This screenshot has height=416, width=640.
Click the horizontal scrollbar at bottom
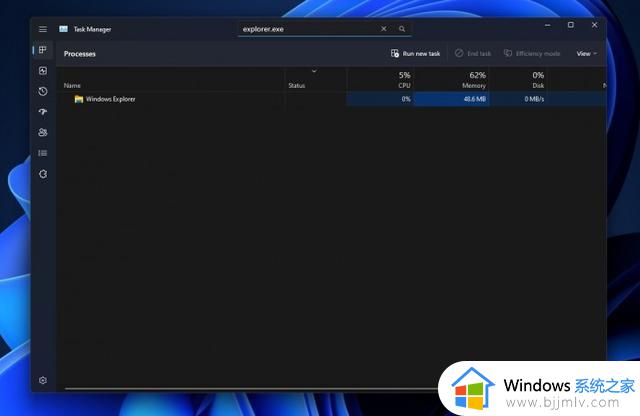pyautogui.click(x=251, y=388)
